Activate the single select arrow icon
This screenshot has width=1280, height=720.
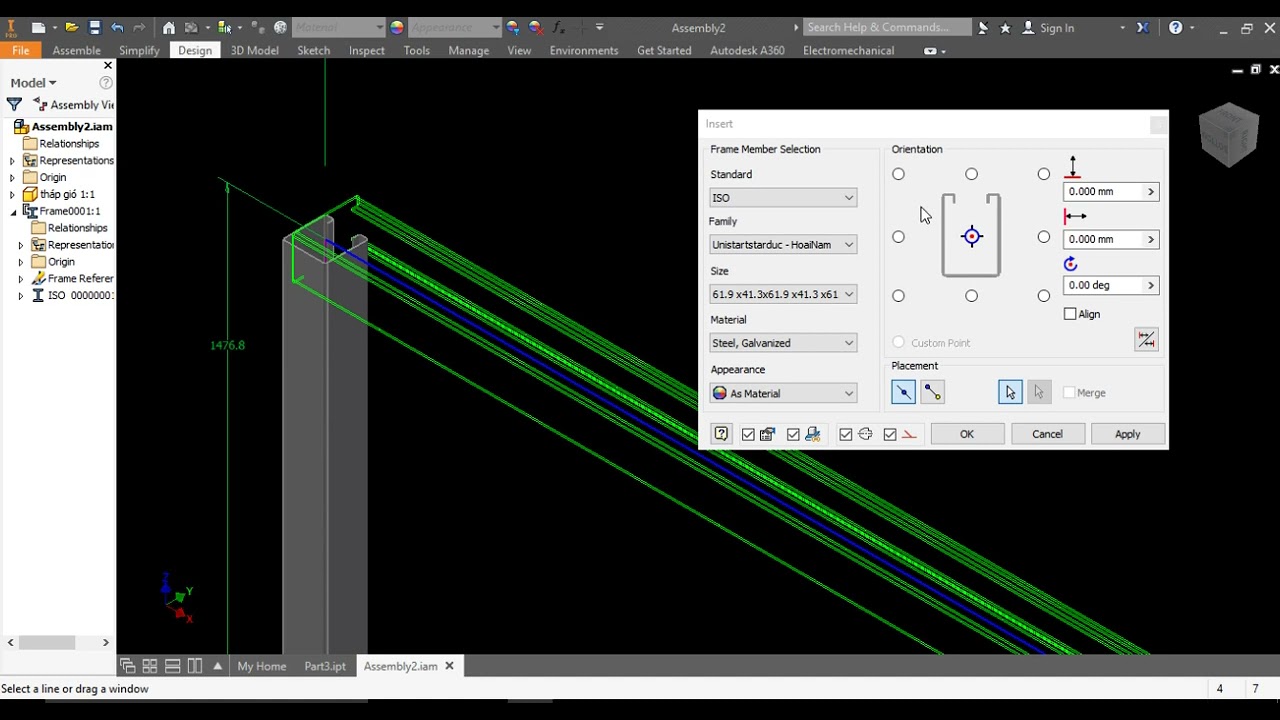(1010, 393)
